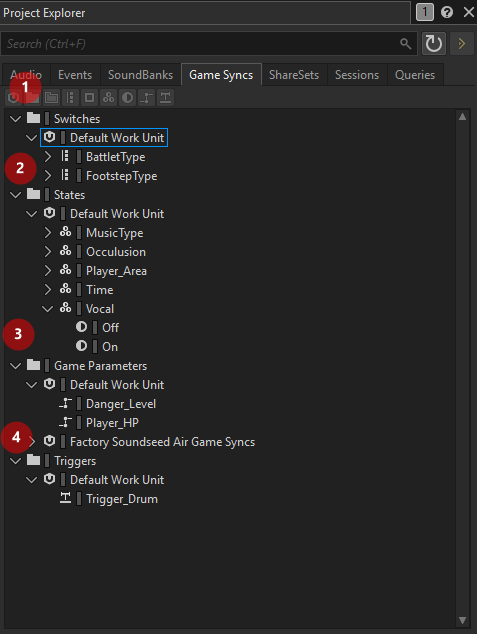Open the ShareSets tab
This screenshot has width=477, height=634.
[x=294, y=75]
